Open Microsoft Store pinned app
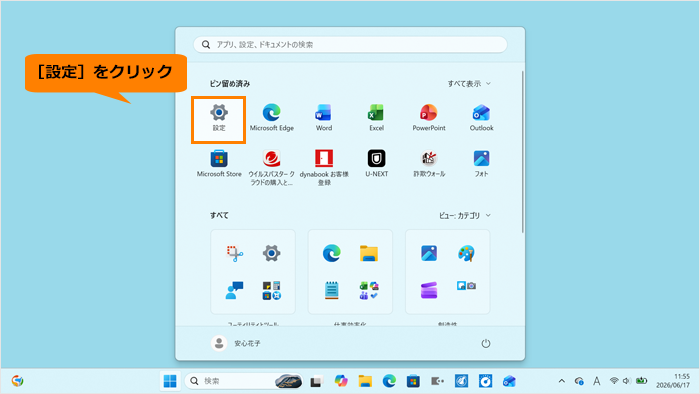Viewport: 700px width, 394px height. (x=219, y=164)
